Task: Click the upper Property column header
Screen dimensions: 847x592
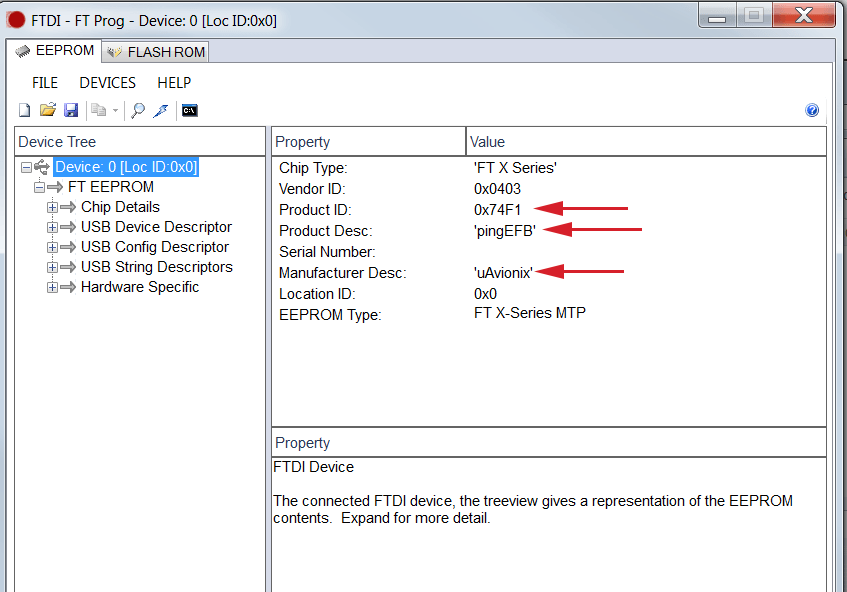Action: [368, 142]
